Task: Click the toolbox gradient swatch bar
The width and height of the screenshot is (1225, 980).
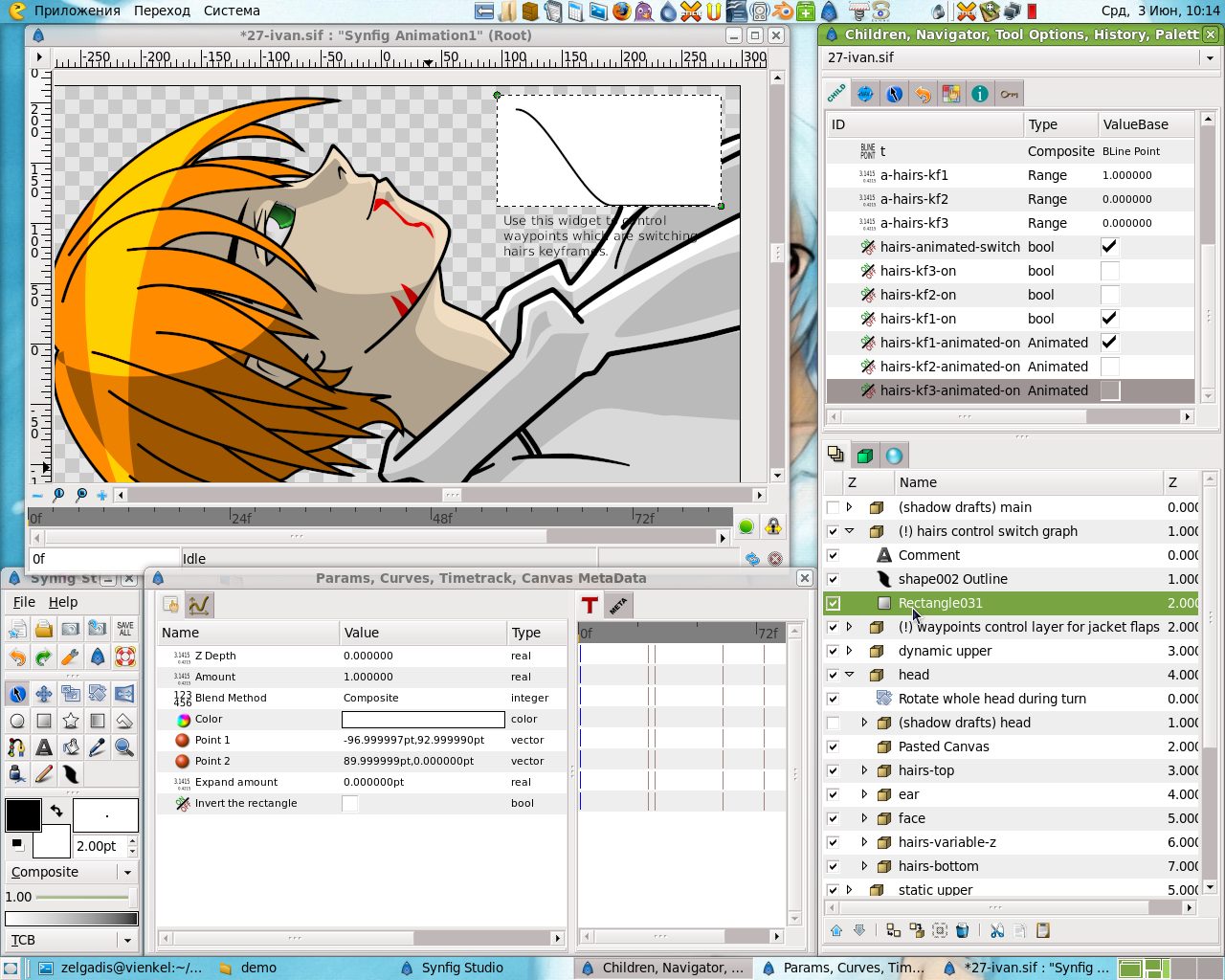Action: click(x=72, y=919)
